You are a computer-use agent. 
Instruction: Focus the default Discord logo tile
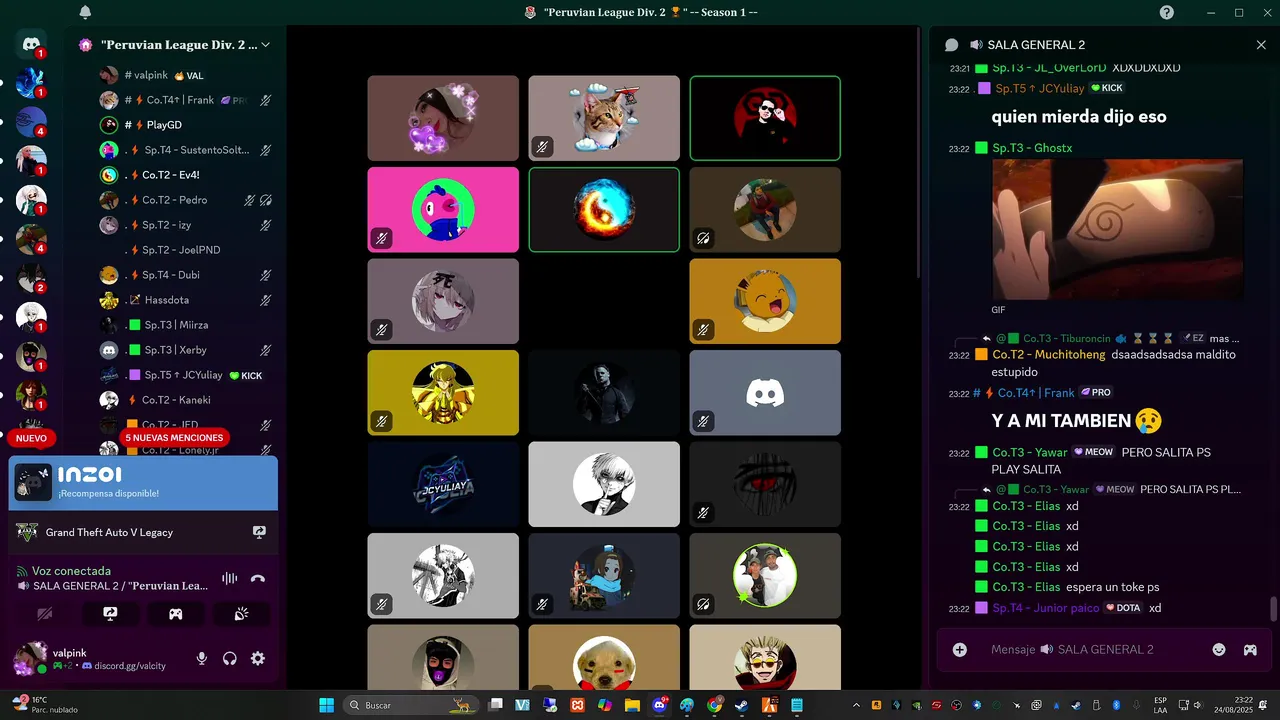click(x=765, y=393)
